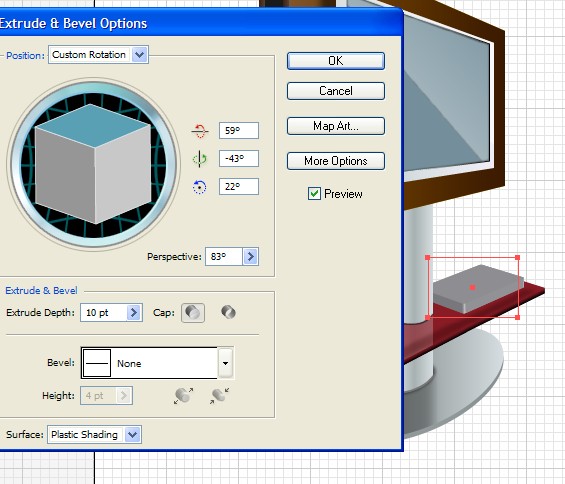Click the X rotation 59° field

point(239,130)
